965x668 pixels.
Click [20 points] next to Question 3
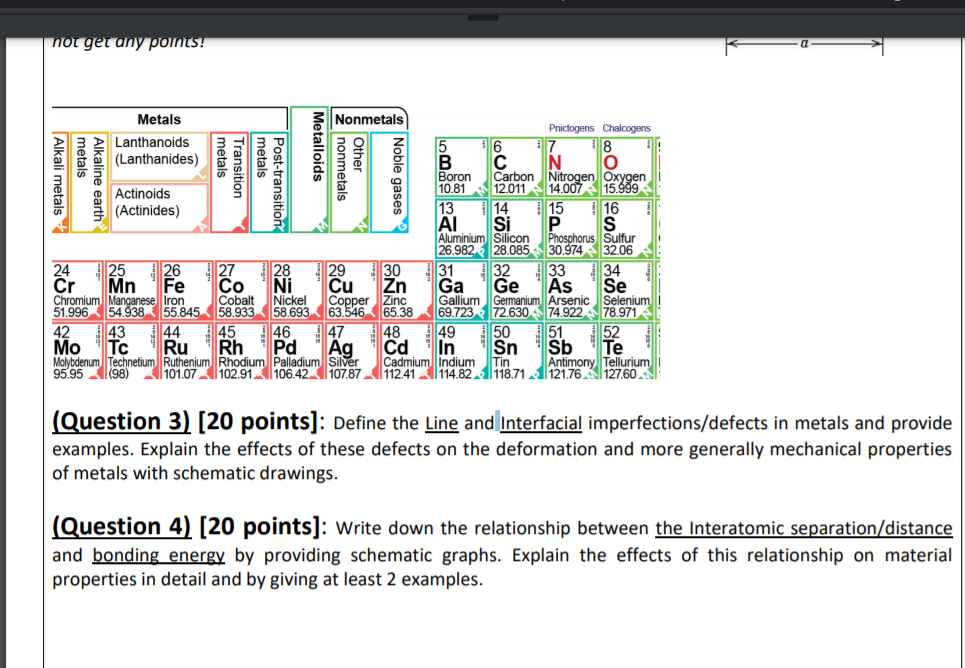257,422
